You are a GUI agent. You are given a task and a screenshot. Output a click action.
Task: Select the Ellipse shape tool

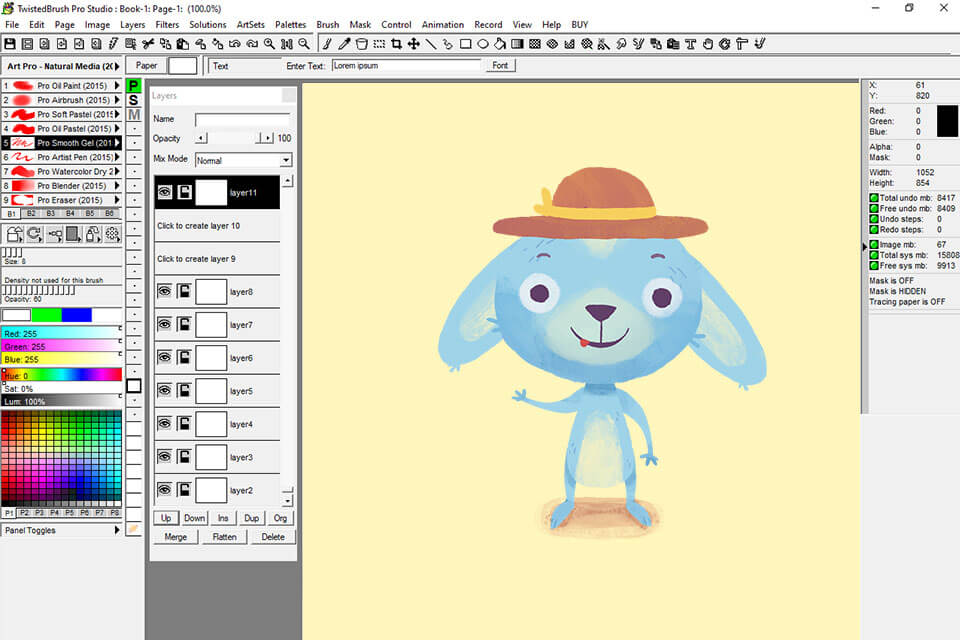click(x=483, y=44)
